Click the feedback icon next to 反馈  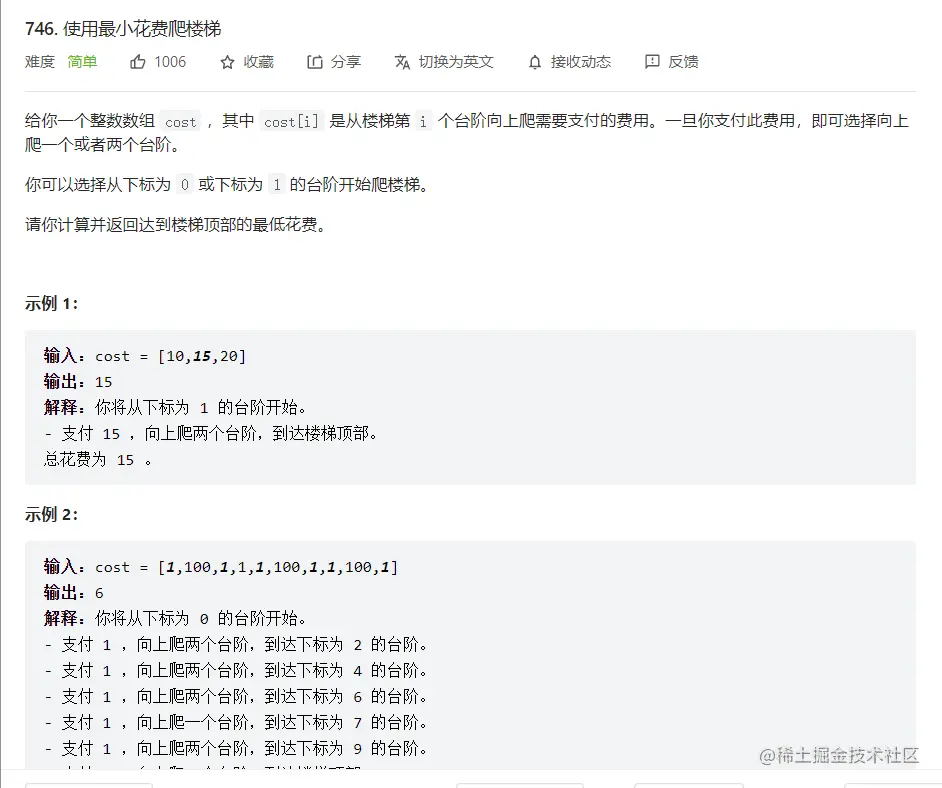tap(652, 61)
